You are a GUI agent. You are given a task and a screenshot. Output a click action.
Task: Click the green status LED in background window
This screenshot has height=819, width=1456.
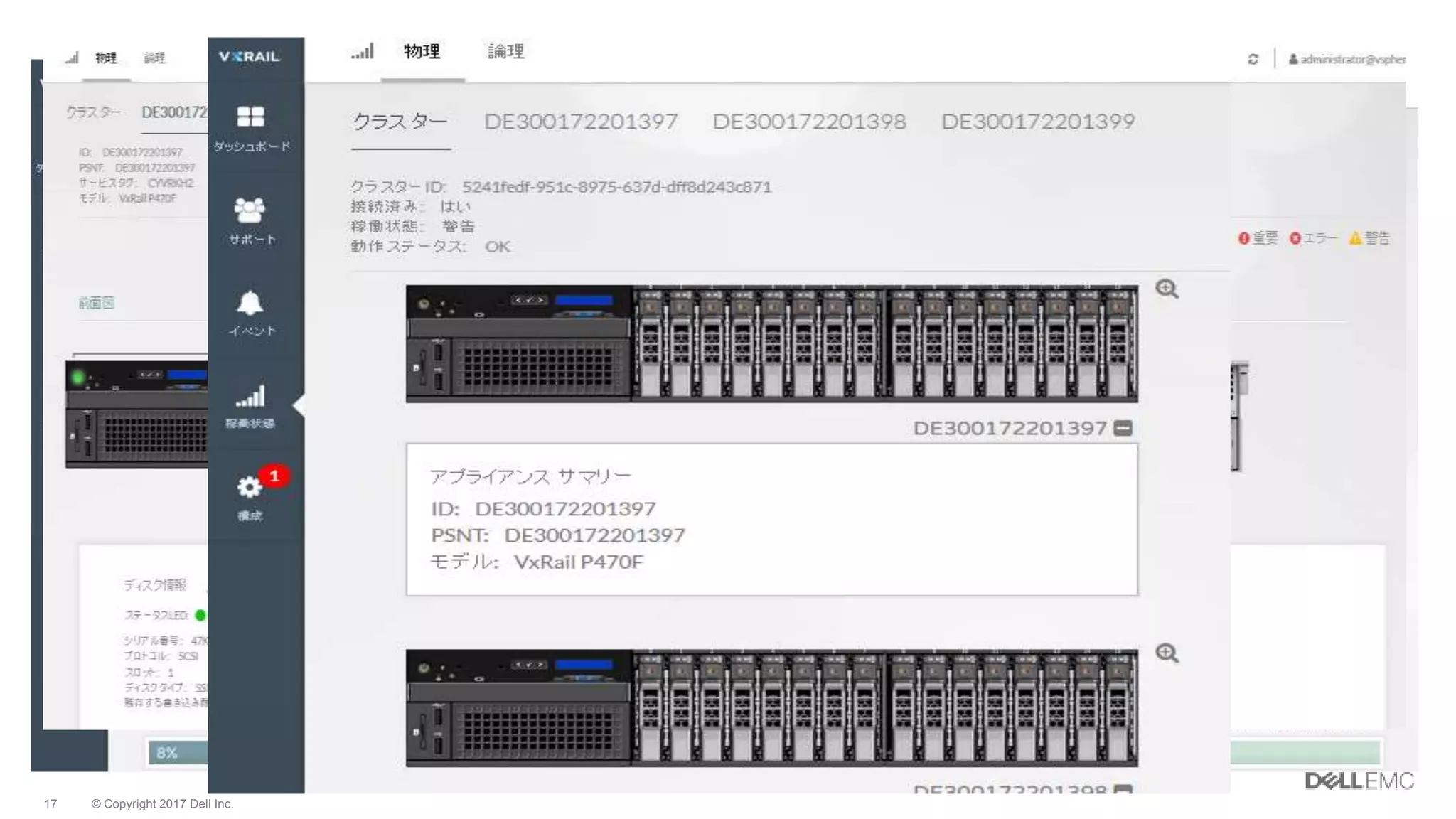click(200, 615)
